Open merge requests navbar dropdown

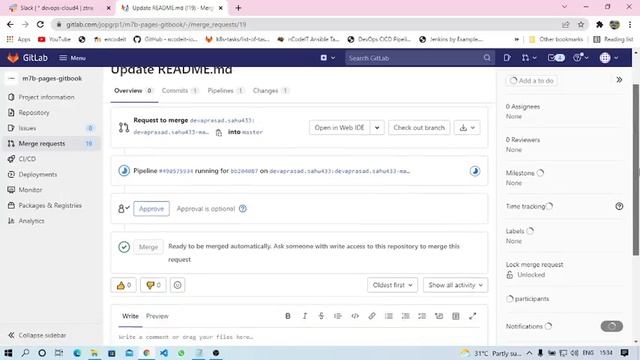529,58
